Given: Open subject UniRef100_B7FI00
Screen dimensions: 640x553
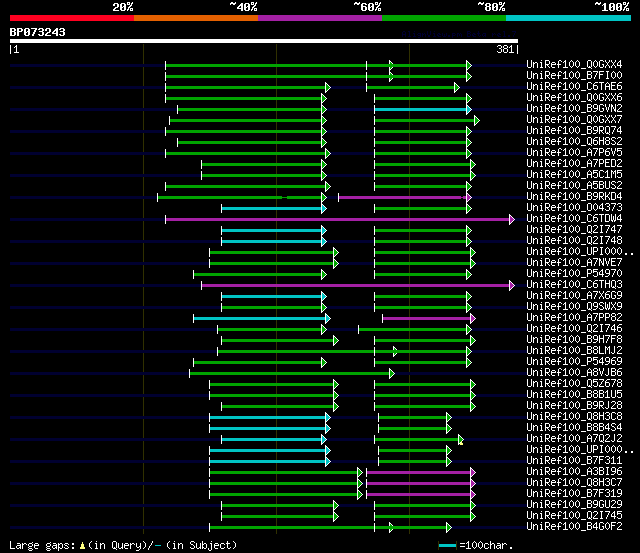Looking at the screenshot, I should (574, 75).
